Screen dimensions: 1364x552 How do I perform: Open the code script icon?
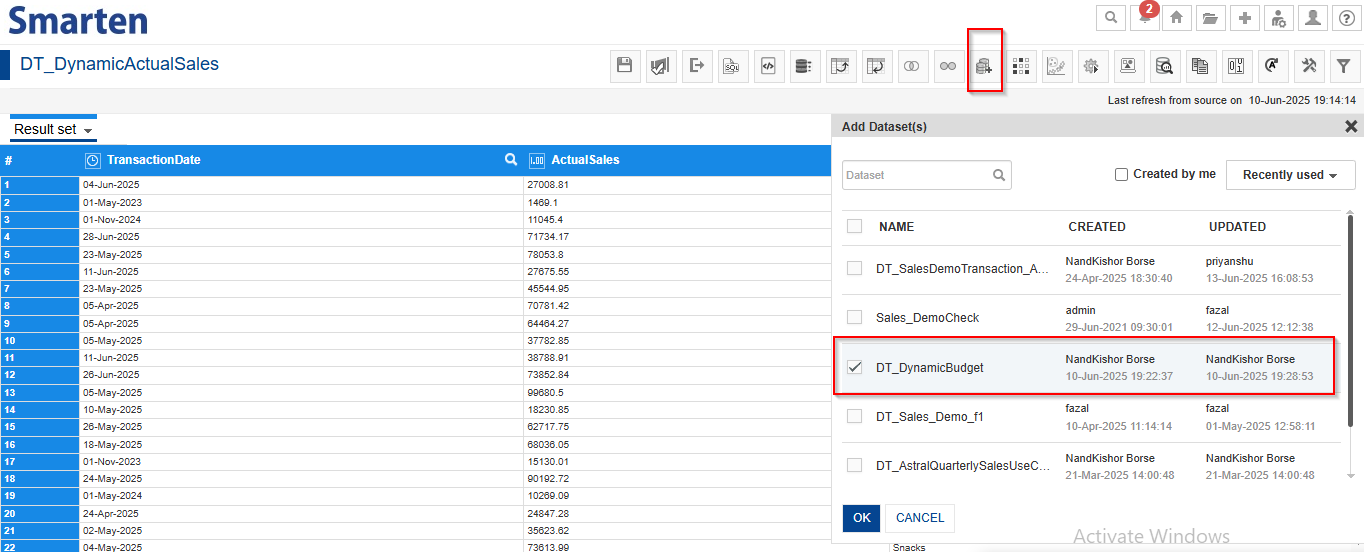click(x=769, y=66)
